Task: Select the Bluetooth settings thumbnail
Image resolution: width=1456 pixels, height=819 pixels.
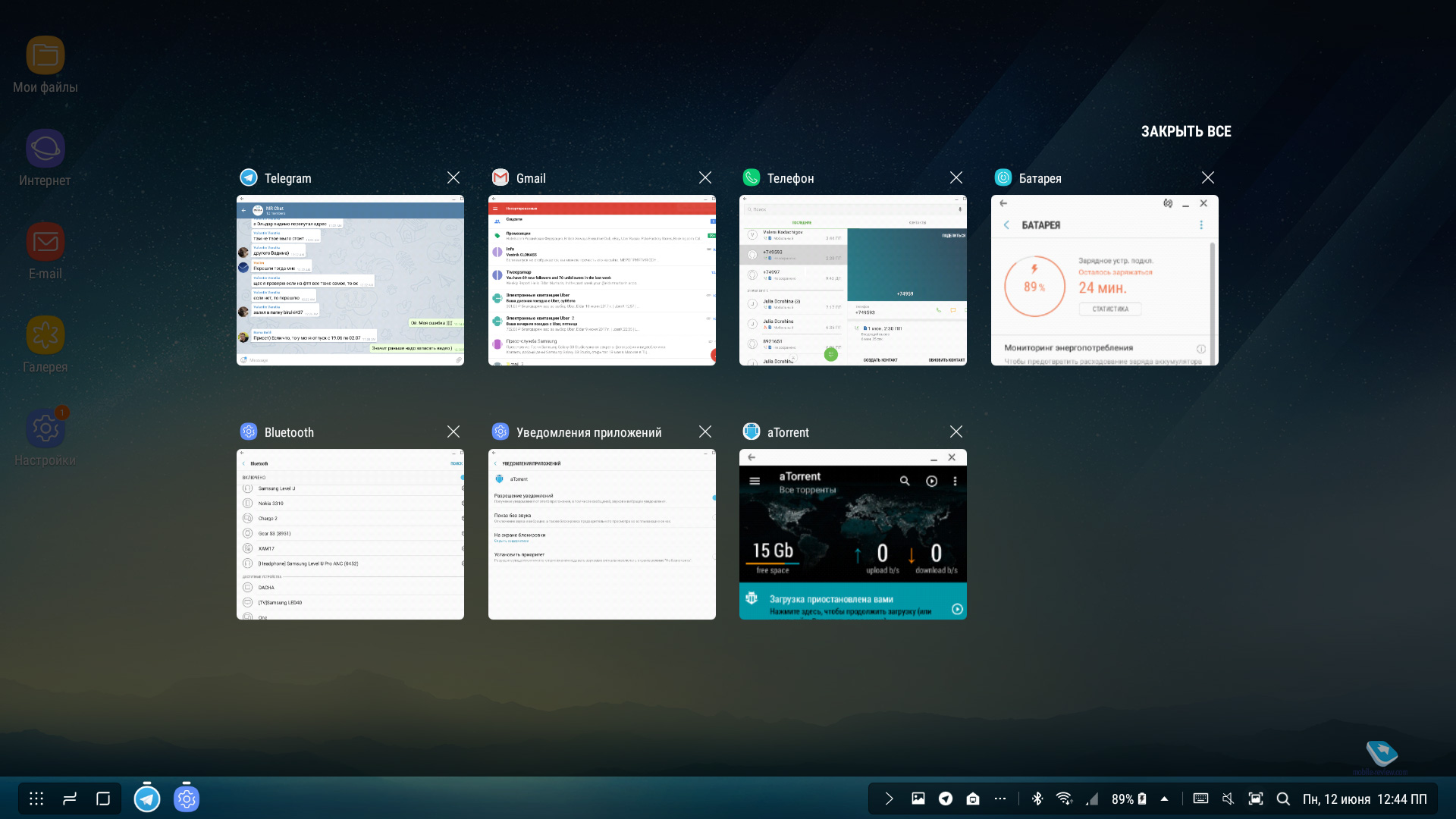Action: [x=350, y=535]
